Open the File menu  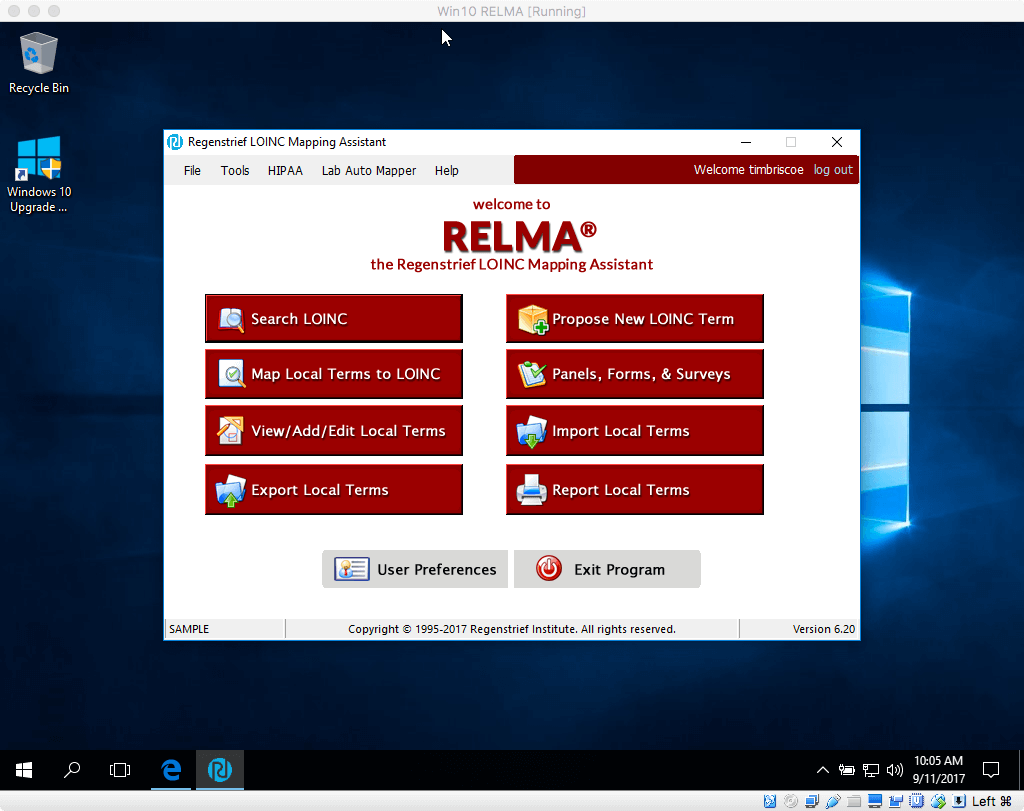tap(192, 170)
